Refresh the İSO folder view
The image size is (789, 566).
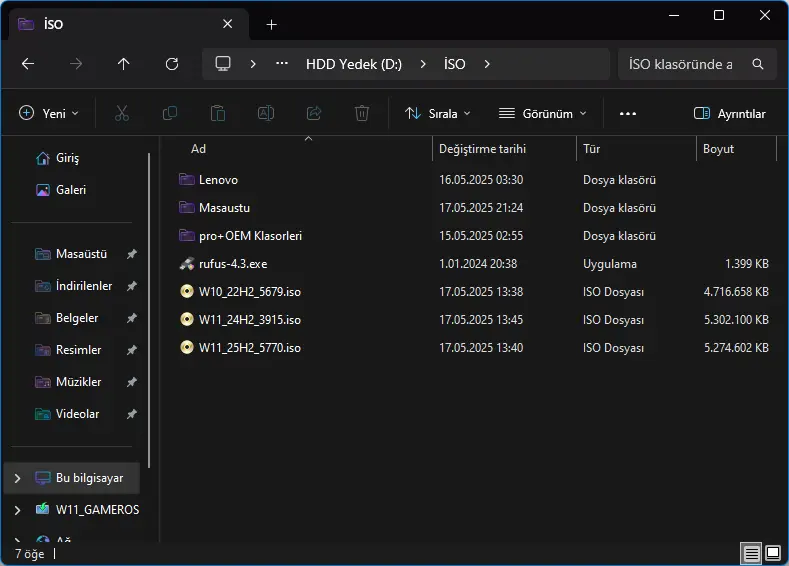click(172, 64)
